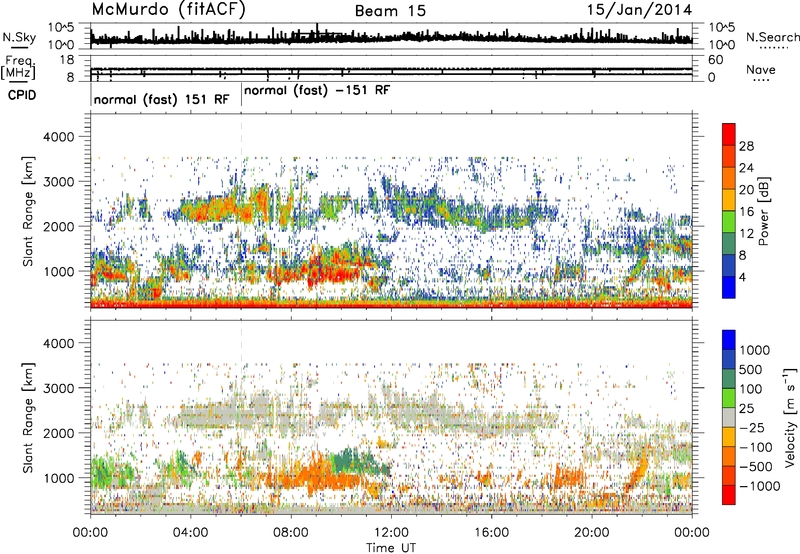The image size is (800, 554).
Task: Click the date '15/Jan/2014'
Action: pos(639,10)
